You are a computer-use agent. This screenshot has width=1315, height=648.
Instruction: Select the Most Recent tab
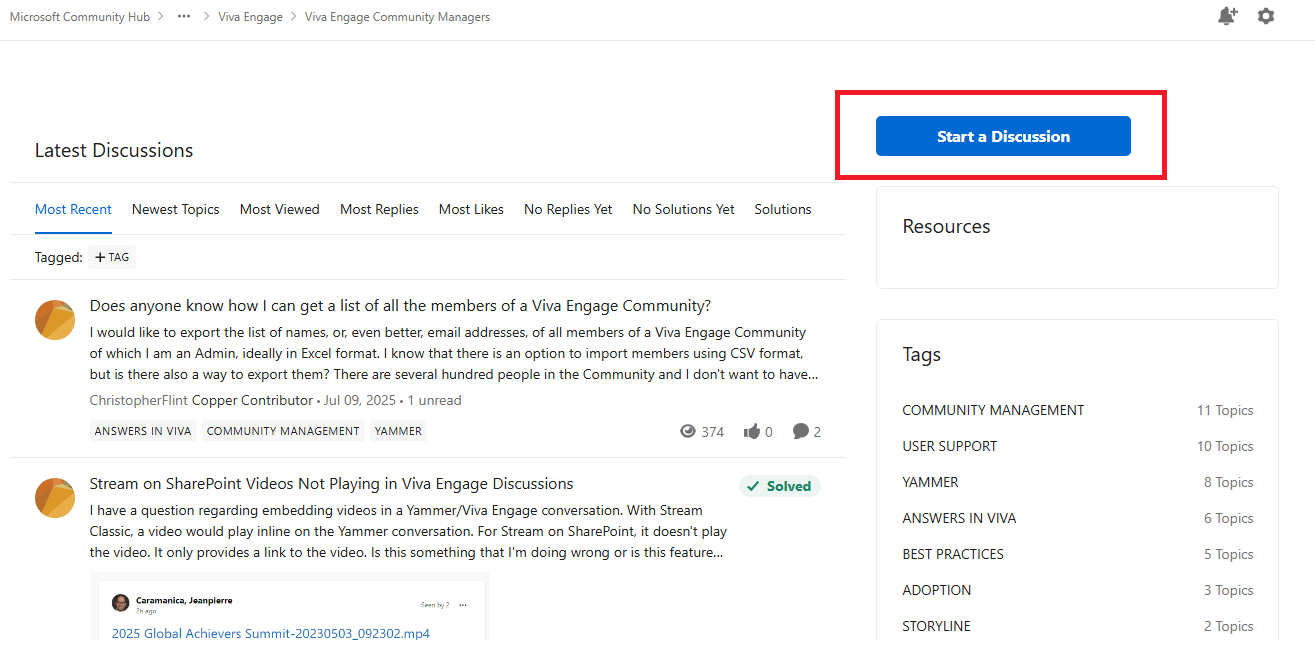[x=73, y=209]
